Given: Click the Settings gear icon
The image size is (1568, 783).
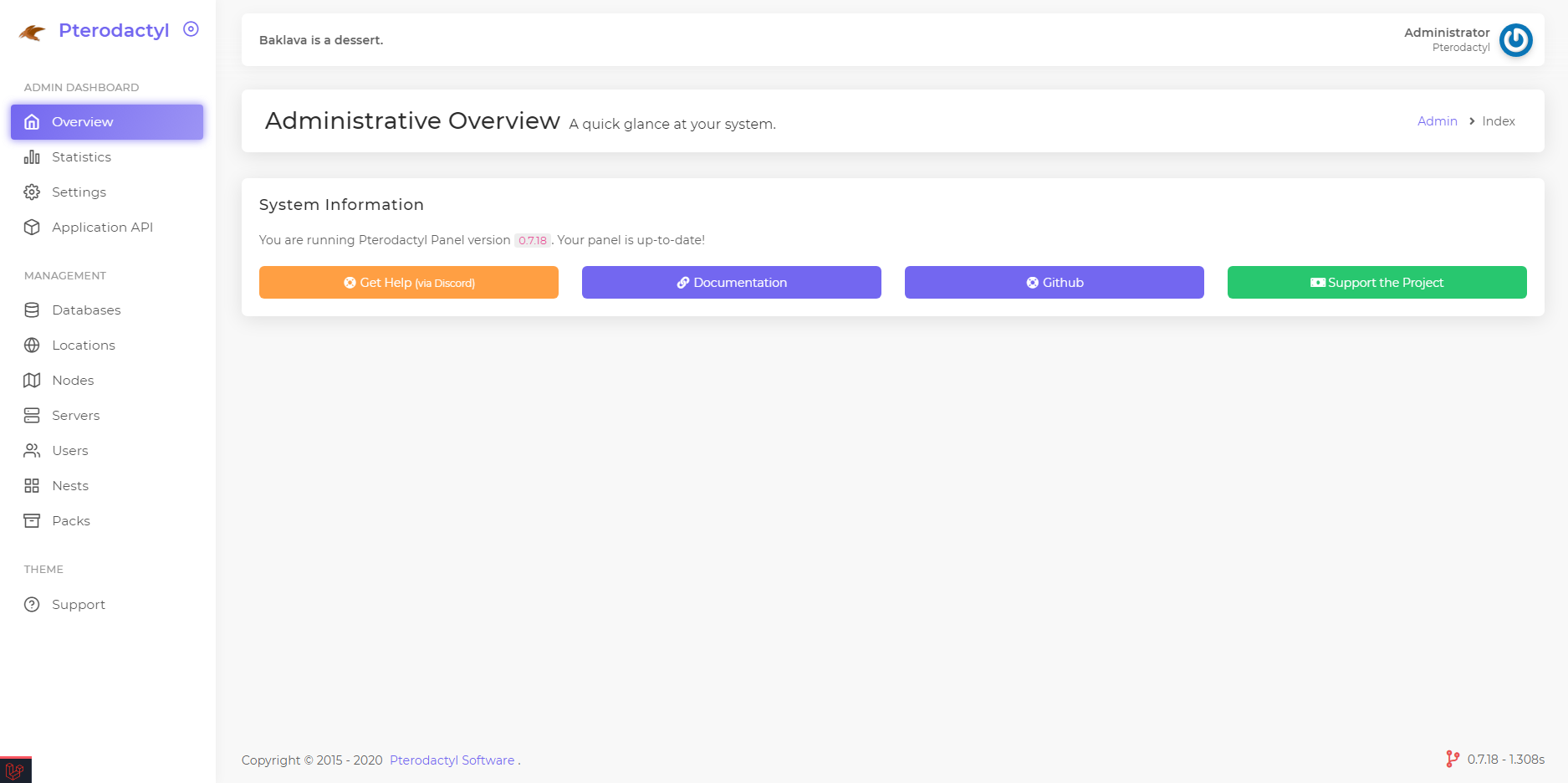Looking at the screenshot, I should (x=32, y=192).
